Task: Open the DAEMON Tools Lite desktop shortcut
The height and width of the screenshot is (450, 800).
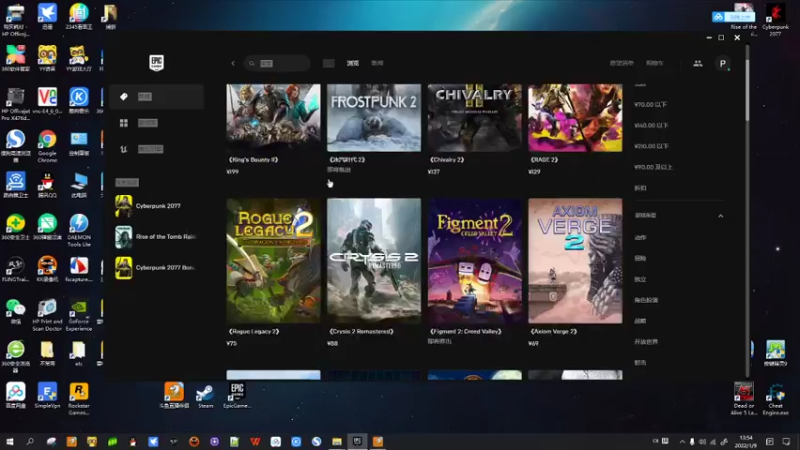Action: click(x=79, y=231)
